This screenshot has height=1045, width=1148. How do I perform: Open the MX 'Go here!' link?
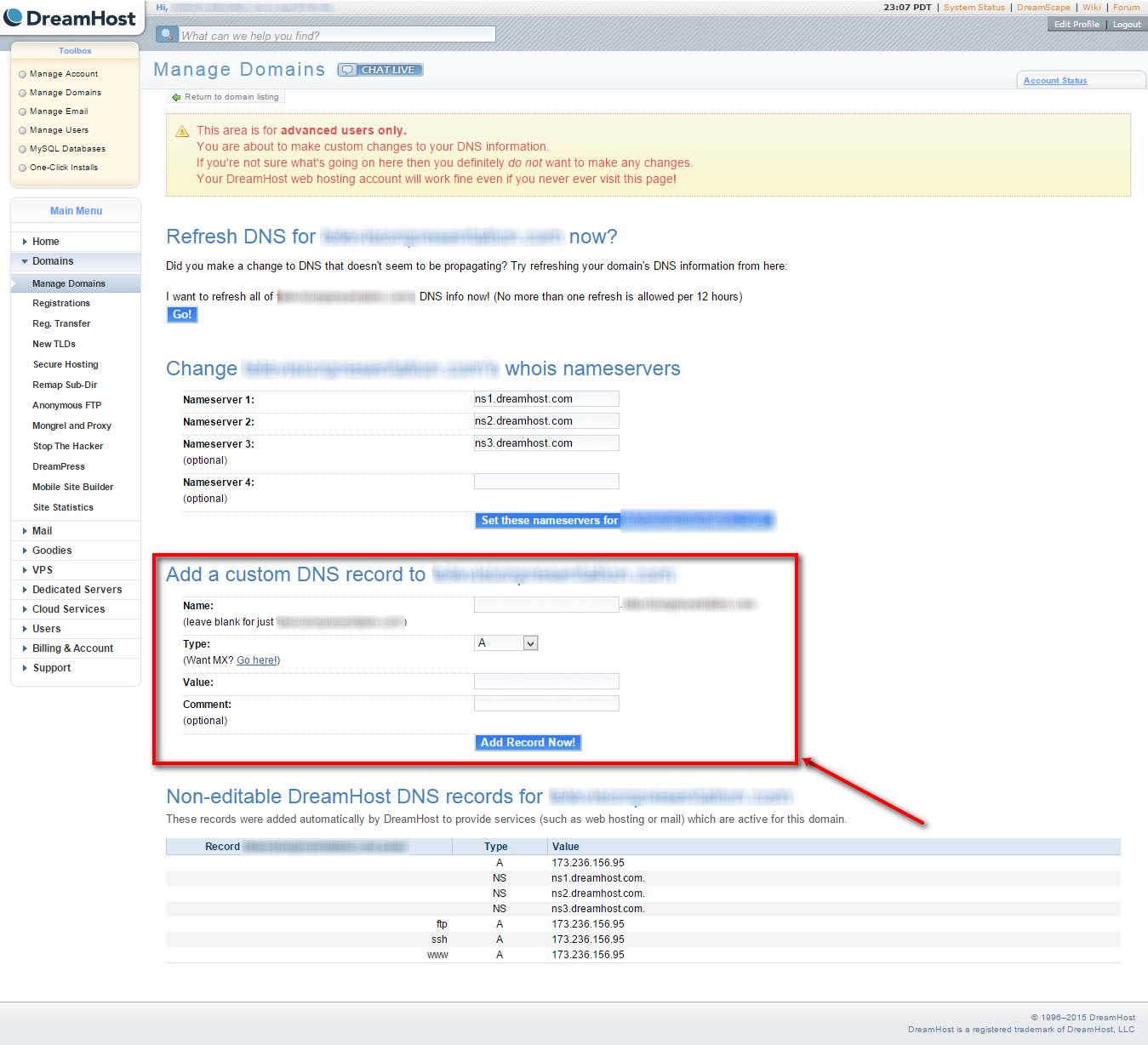tap(257, 660)
